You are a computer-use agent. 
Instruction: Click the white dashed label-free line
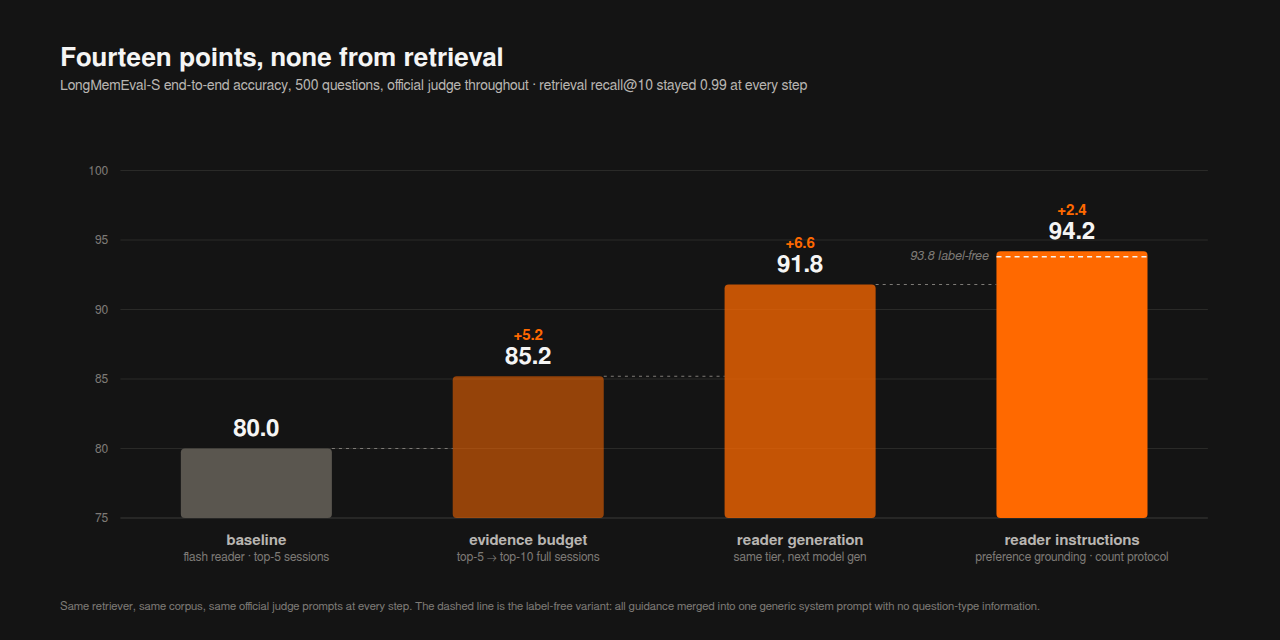(1072, 257)
